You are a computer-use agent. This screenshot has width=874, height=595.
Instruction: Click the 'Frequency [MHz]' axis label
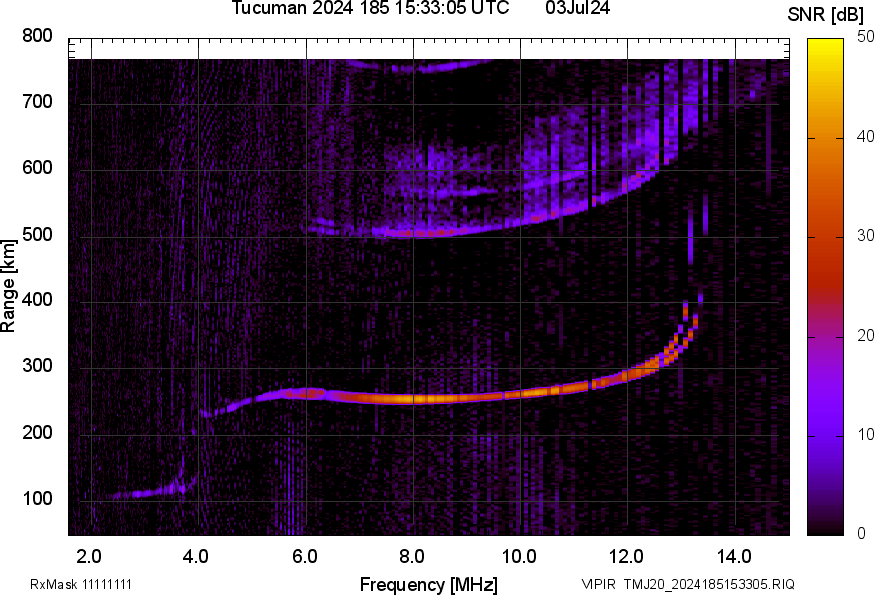(x=429, y=584)
